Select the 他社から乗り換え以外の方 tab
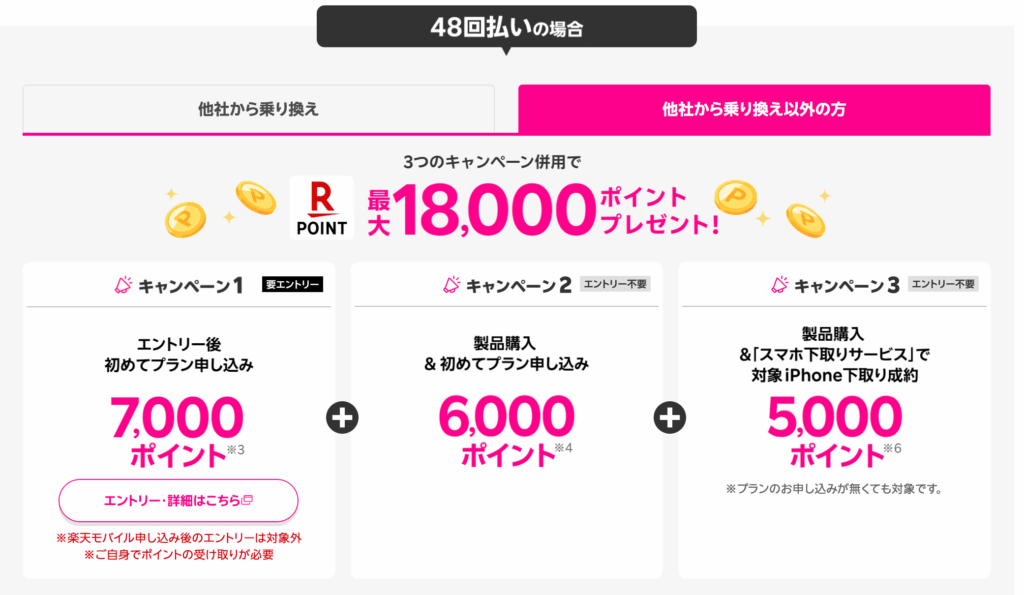 tap(754, 109)
